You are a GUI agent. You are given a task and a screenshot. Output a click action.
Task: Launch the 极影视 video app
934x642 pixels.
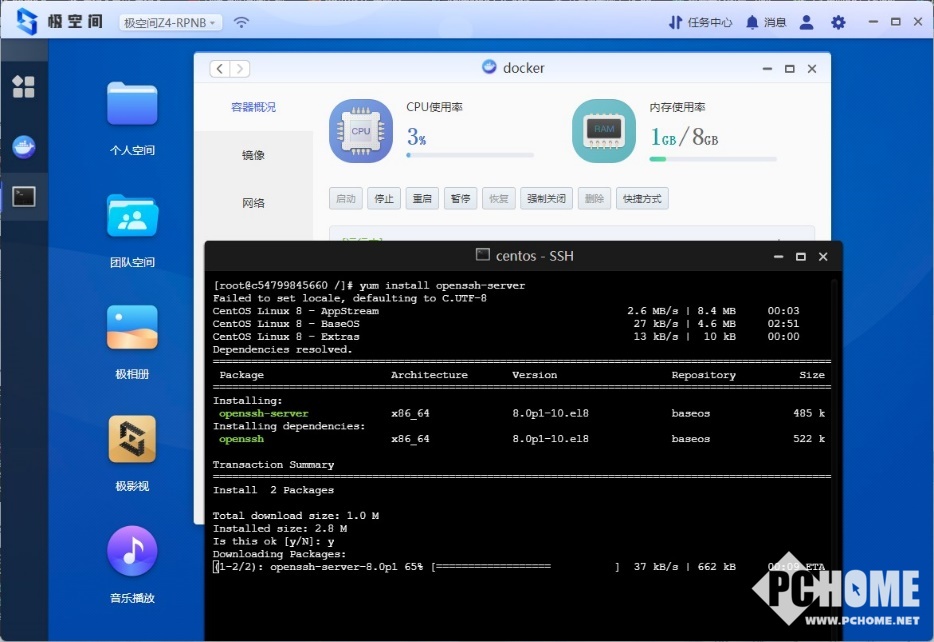tap(132, 439)
